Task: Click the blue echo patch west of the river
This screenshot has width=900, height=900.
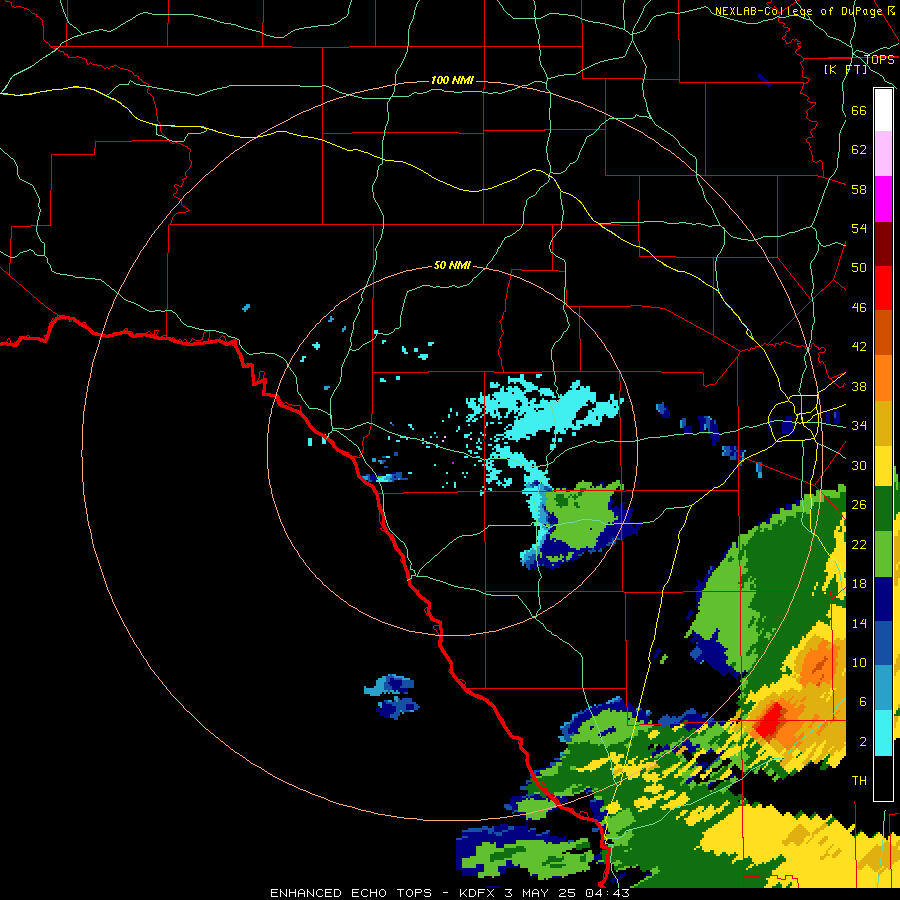Action: coord(392,696)
